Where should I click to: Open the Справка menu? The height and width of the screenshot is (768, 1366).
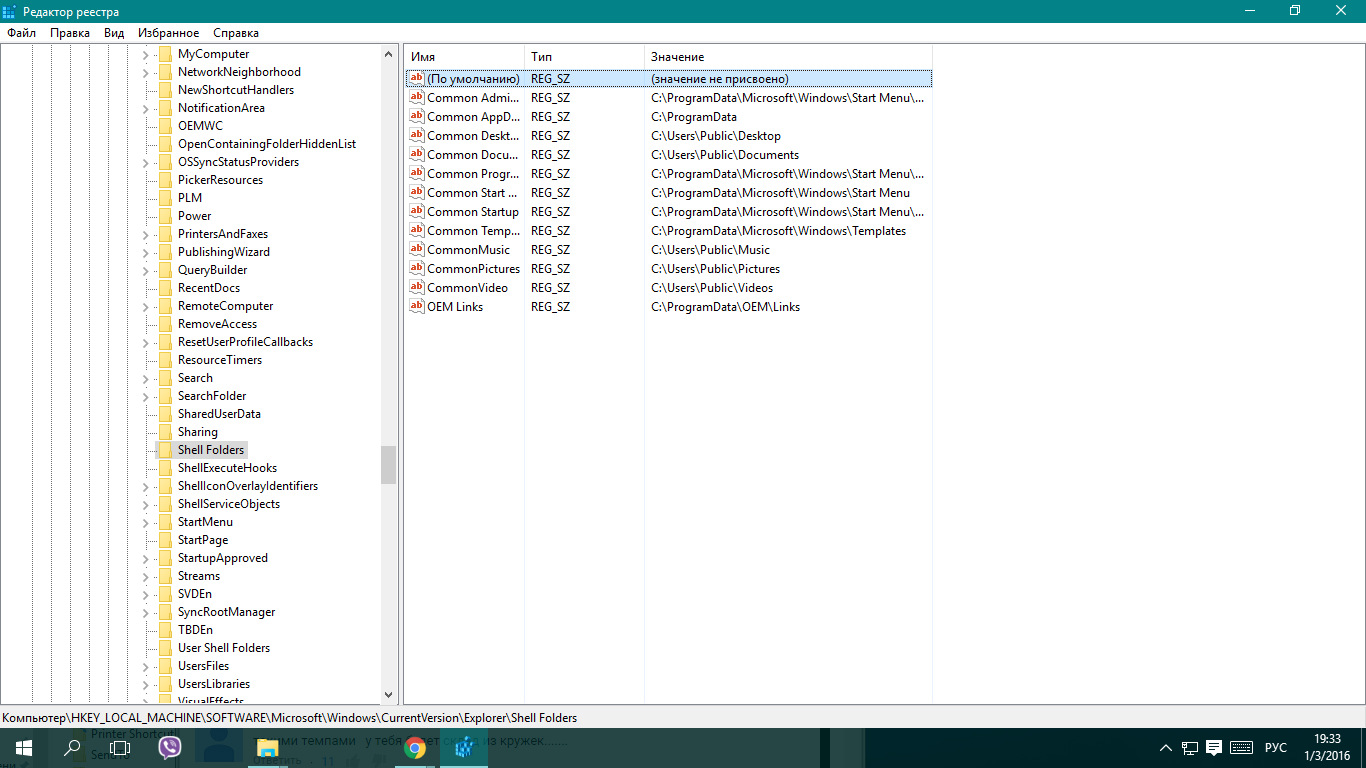pyautogui.click(x=236, y=33)
